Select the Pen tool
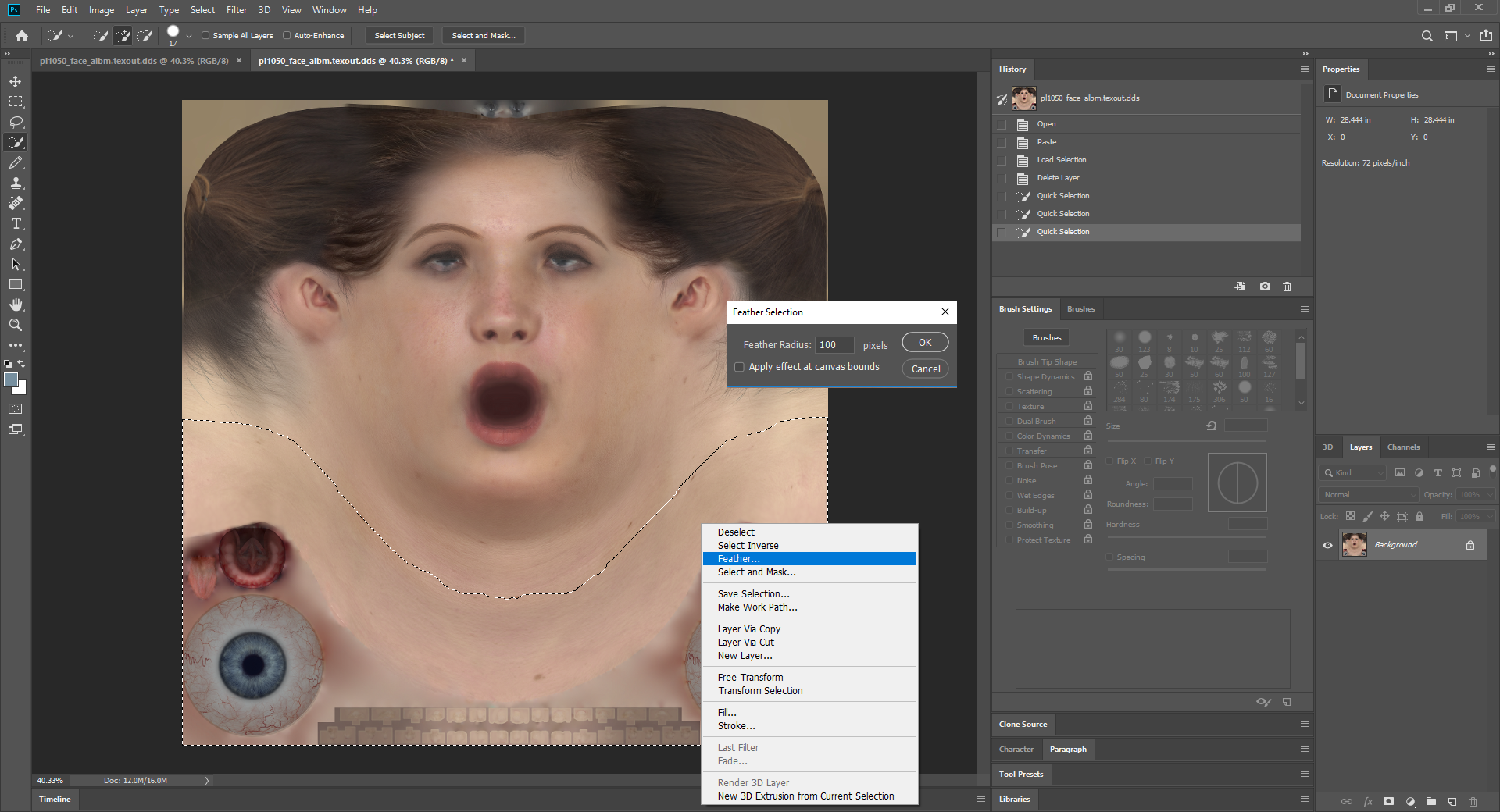This screenshot has height=812, width=1500. click(x=16, y=244)
